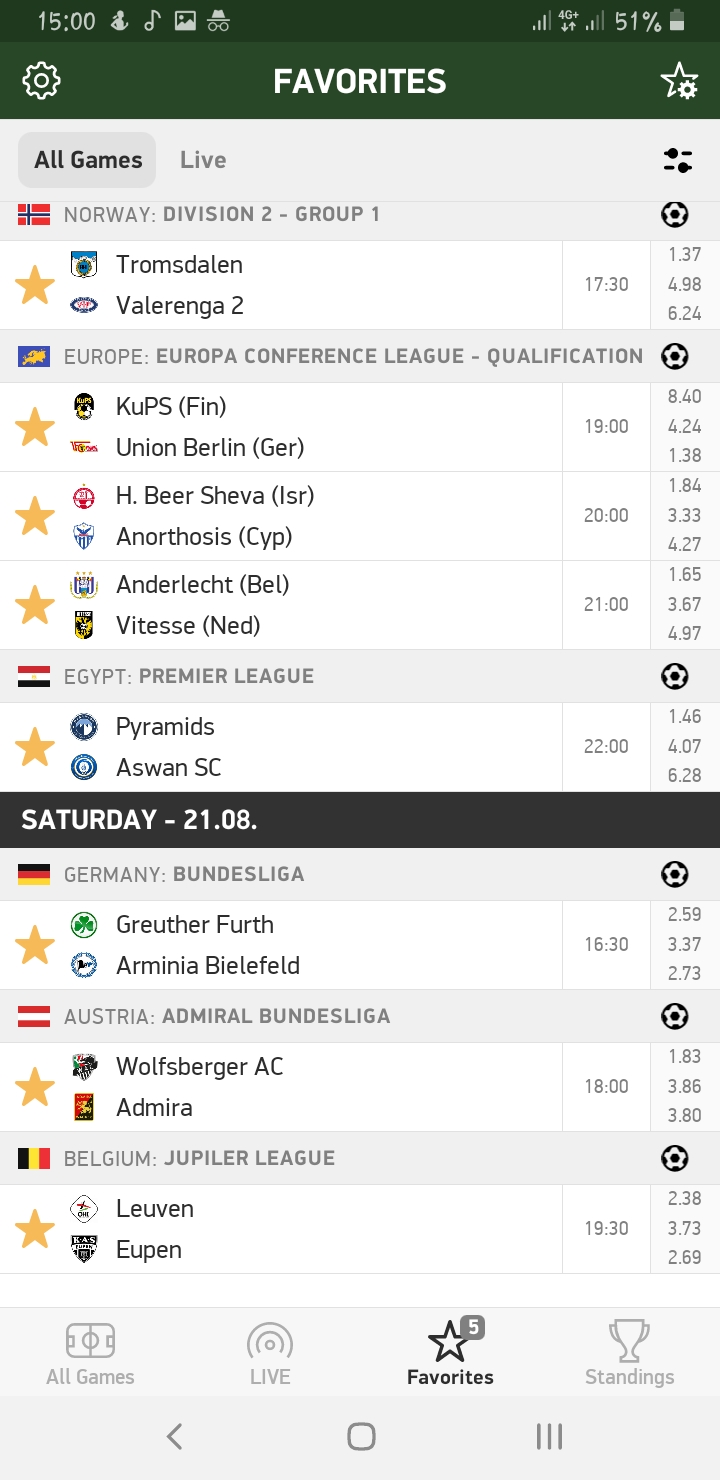The image size is (720, 1480).
Task: Unfavorite the Tromsdalen vs Valerenga 2 match
Action: point(35,285)
